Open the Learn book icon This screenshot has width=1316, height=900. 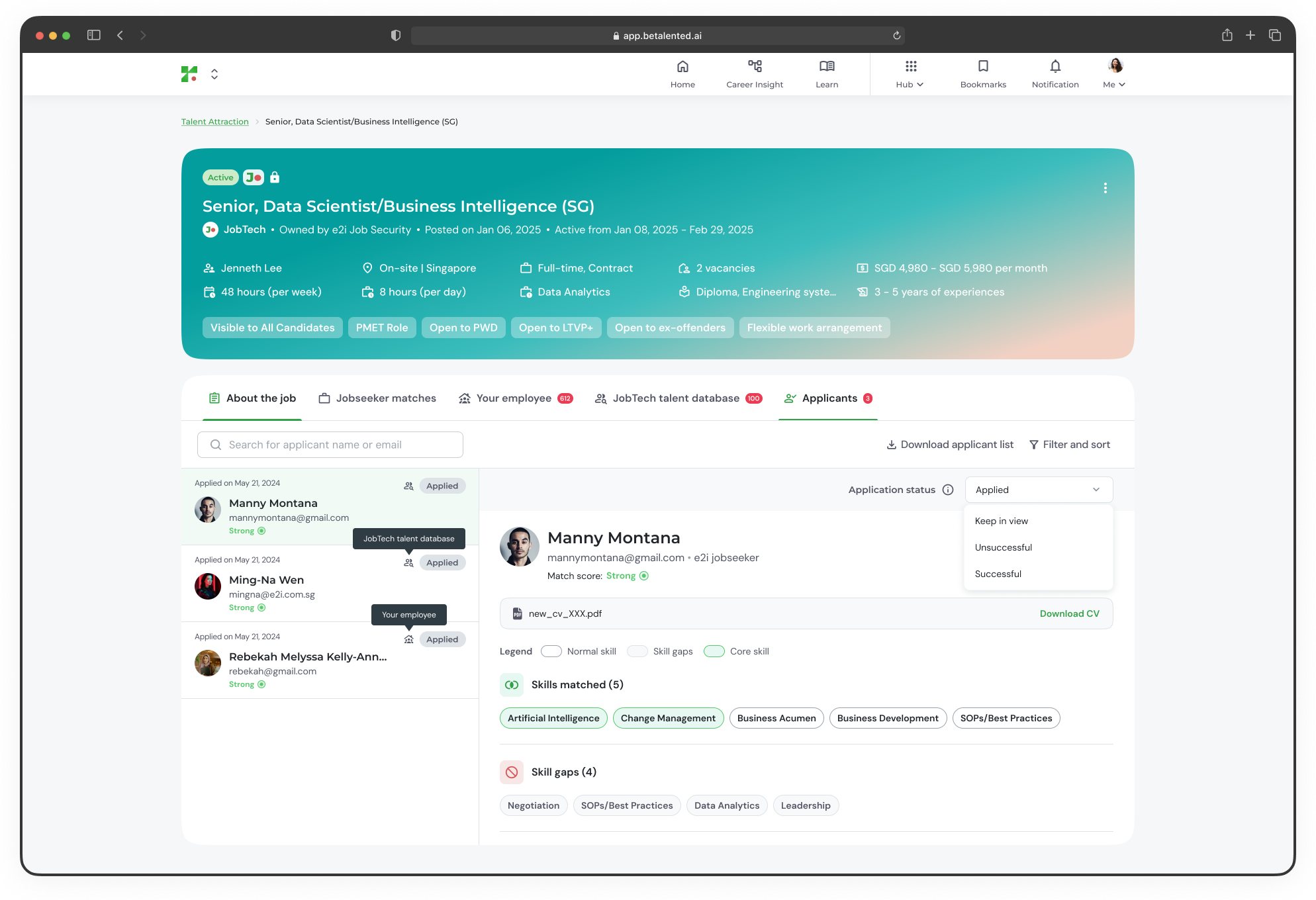pos(826,66)
